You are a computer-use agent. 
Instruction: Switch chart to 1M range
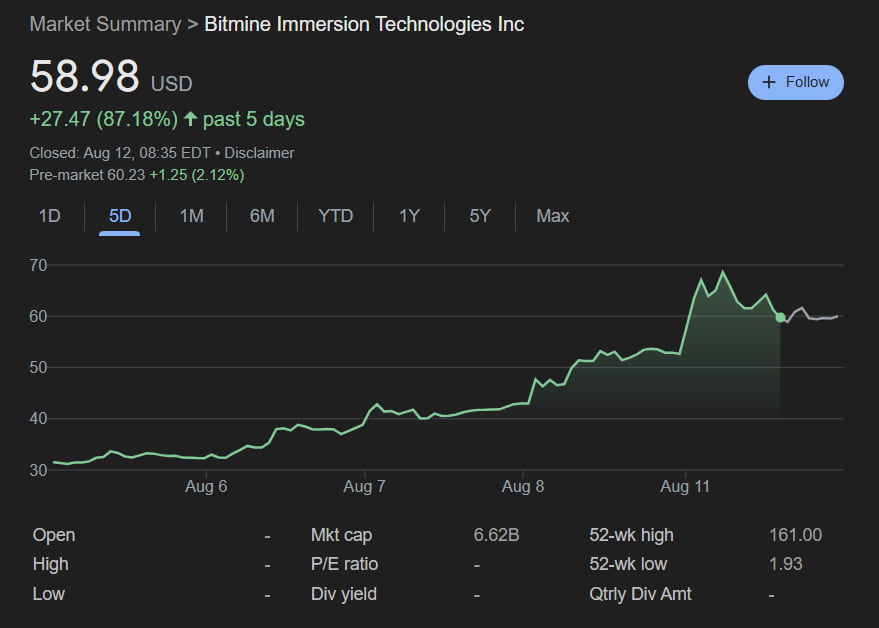(x=191, y=216)
